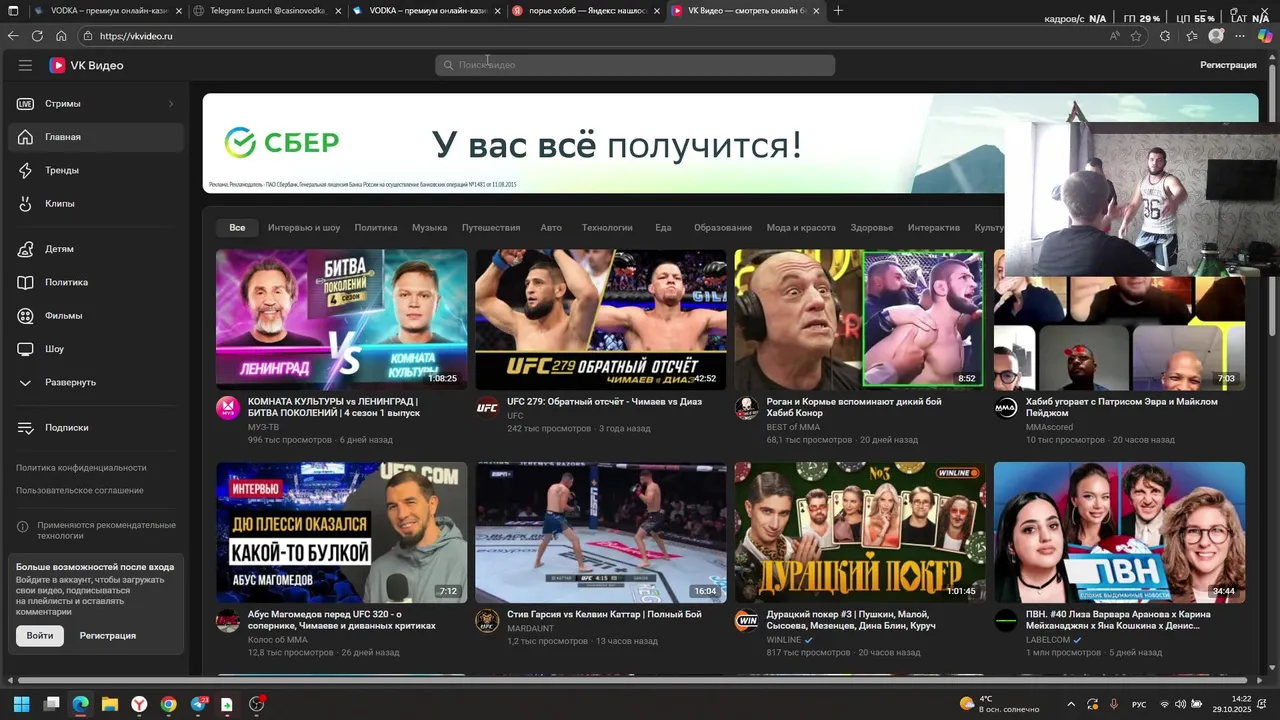Switch to the Яндекс search results browser tab
Image resolution: width=1280 pixels, height=720 pixels.
(588, 11)
